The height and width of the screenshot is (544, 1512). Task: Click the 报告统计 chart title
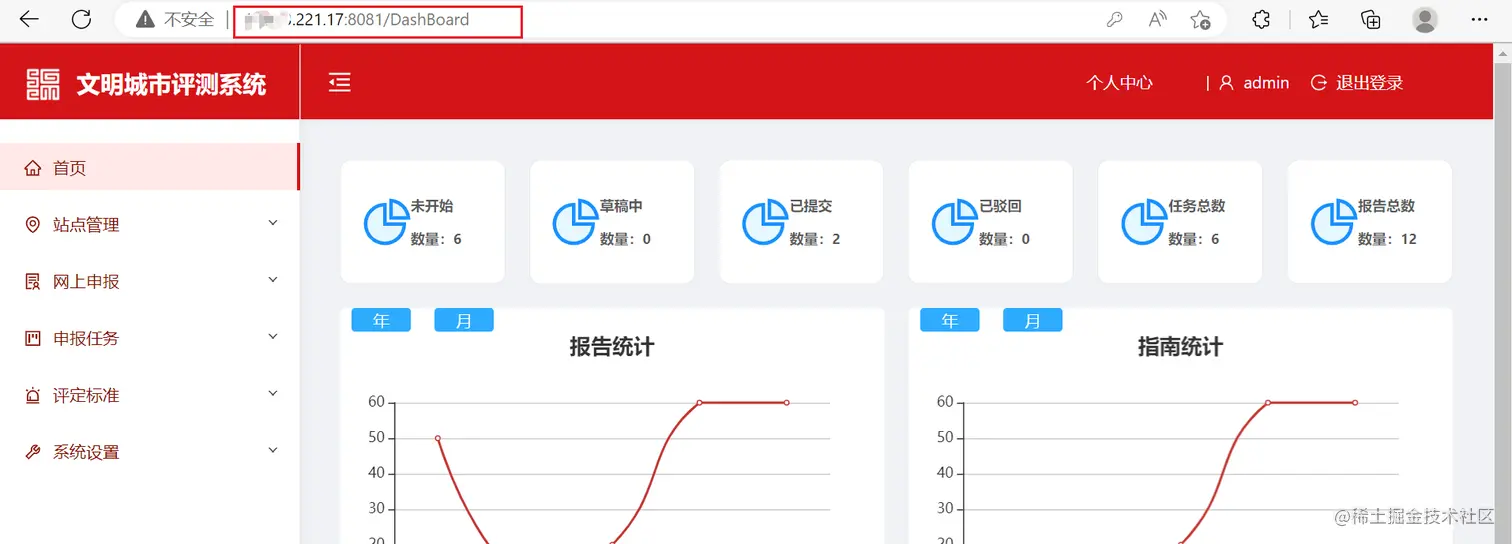(x=612, y=347)
